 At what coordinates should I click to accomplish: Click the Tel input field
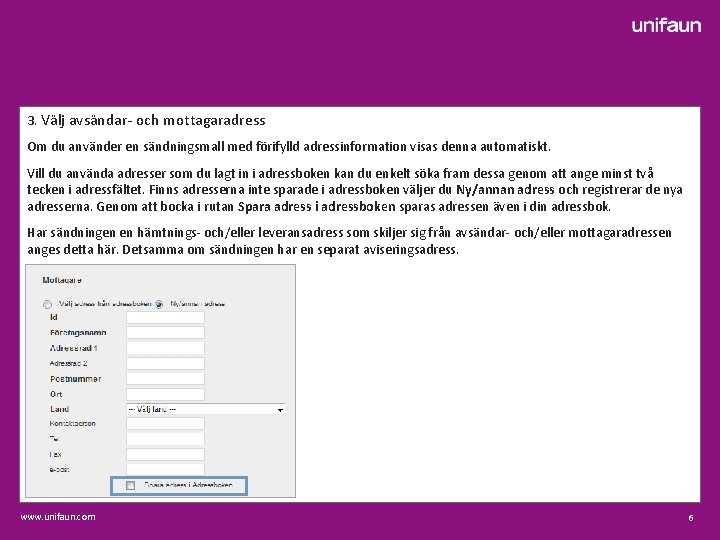click(x=165, y=439)
